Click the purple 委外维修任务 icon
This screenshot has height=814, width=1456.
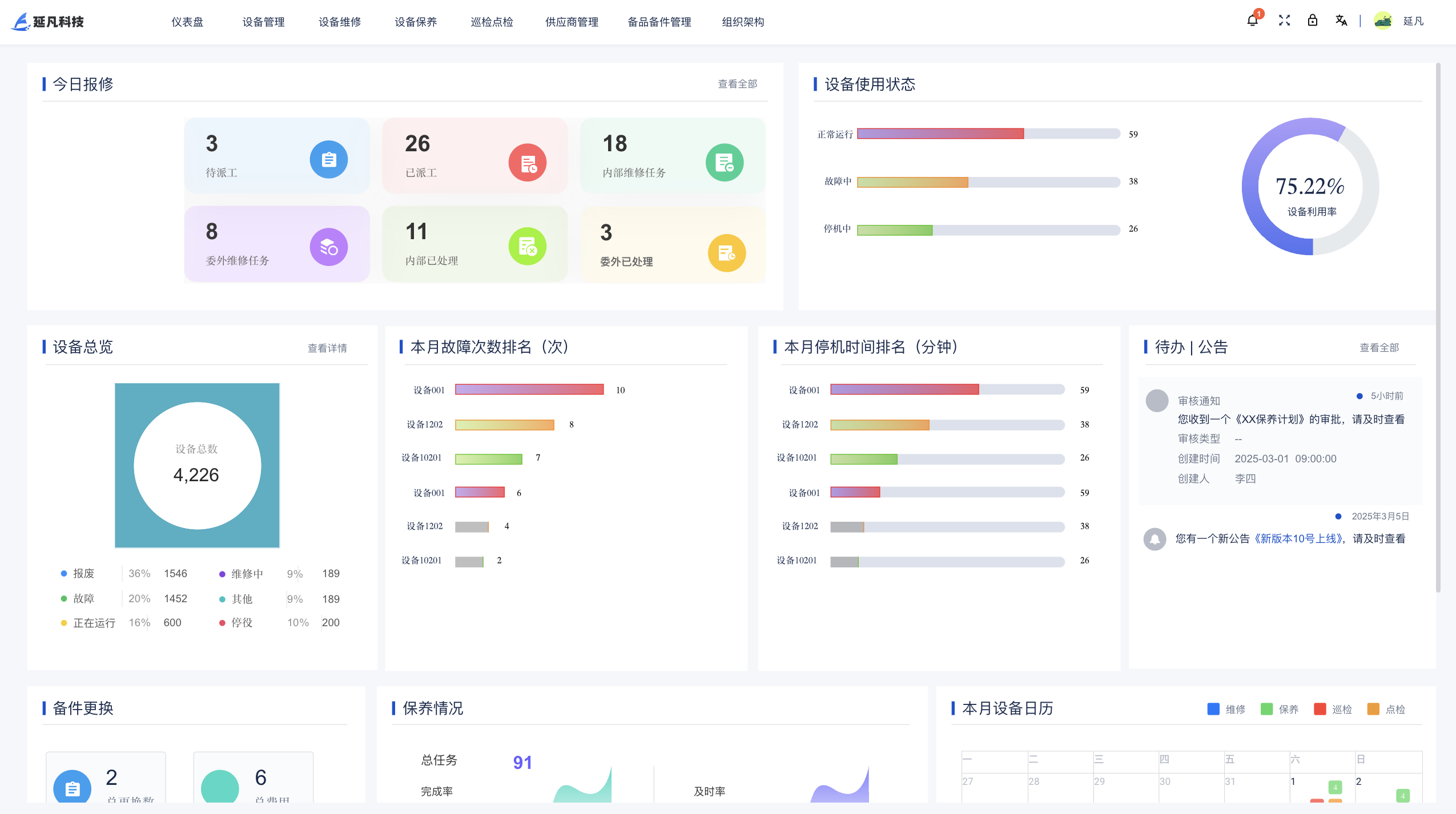(x=328, y=247)
